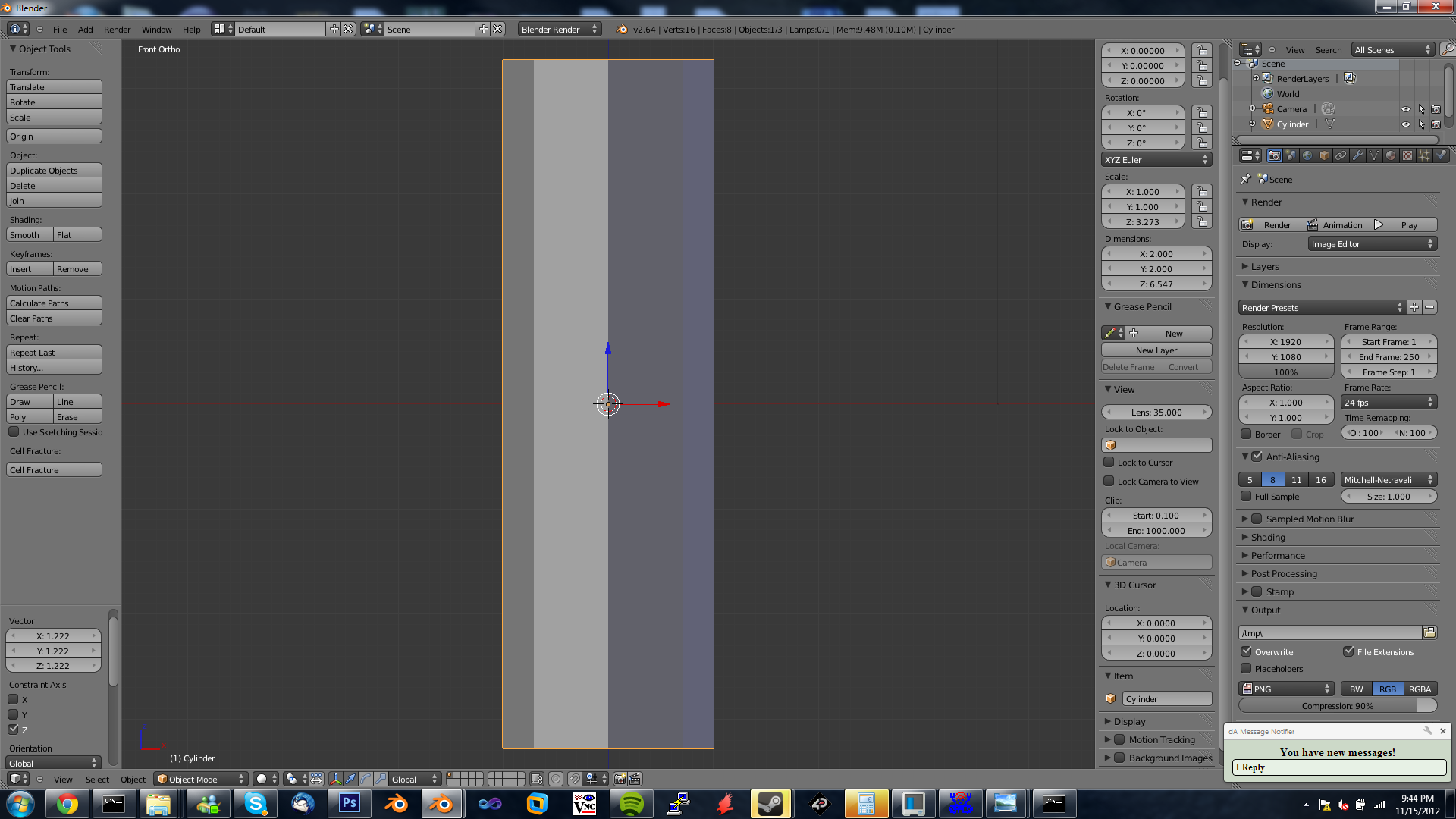Enable Placeholders checkbox
Screen dimensions: 1456x819
[x=1246, y=668]
